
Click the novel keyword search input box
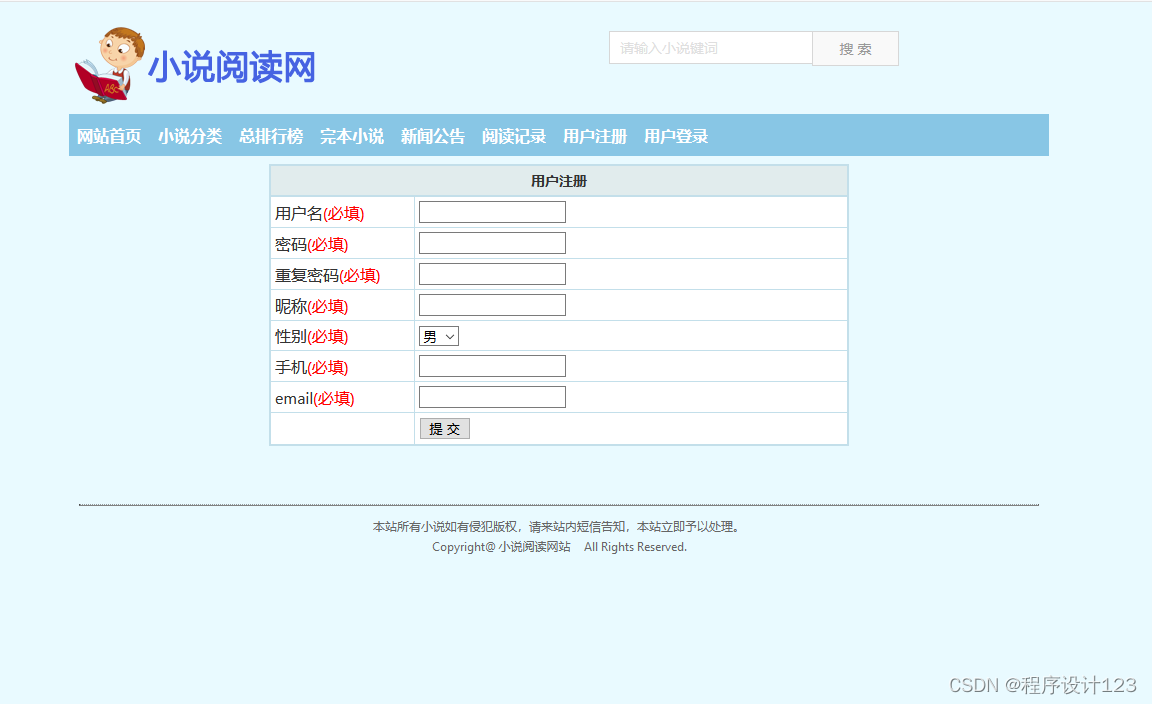tap(710, 48)
